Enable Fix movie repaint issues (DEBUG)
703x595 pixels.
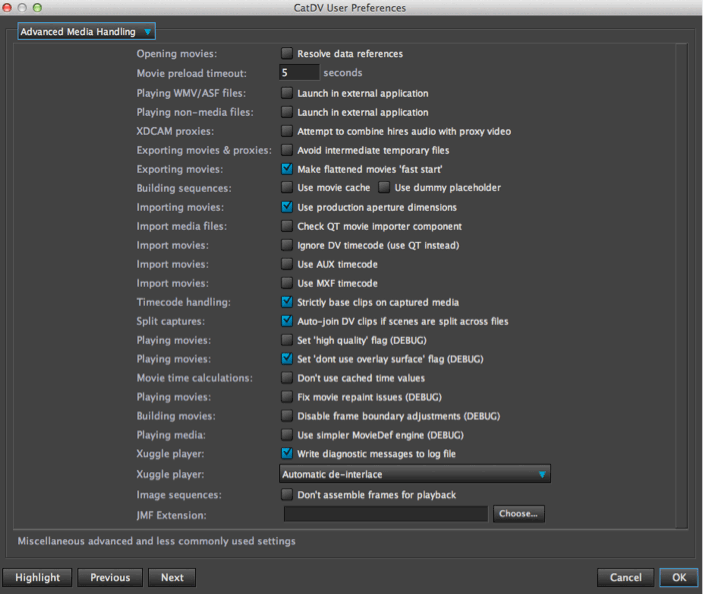[x=287, y=397]
